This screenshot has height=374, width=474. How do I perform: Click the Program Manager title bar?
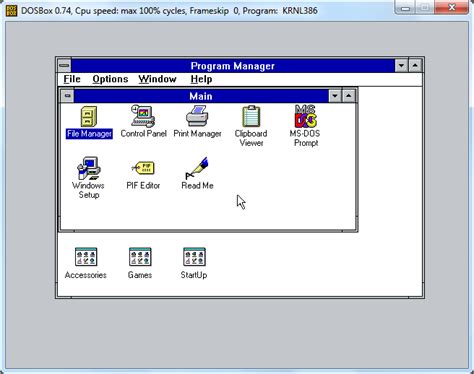[233, 66]
